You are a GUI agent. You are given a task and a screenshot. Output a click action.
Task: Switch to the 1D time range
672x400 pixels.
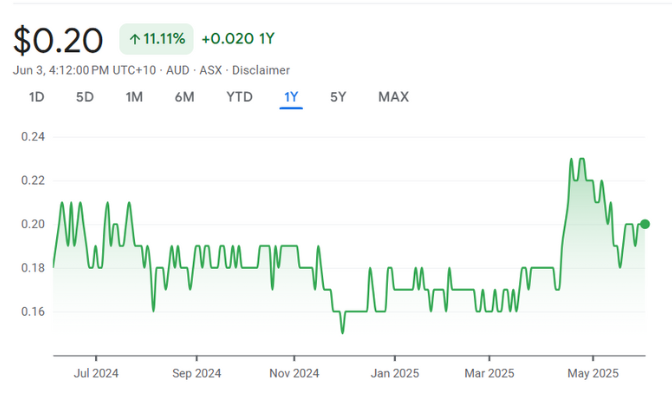pyautogui.click(x=36, y=97)
